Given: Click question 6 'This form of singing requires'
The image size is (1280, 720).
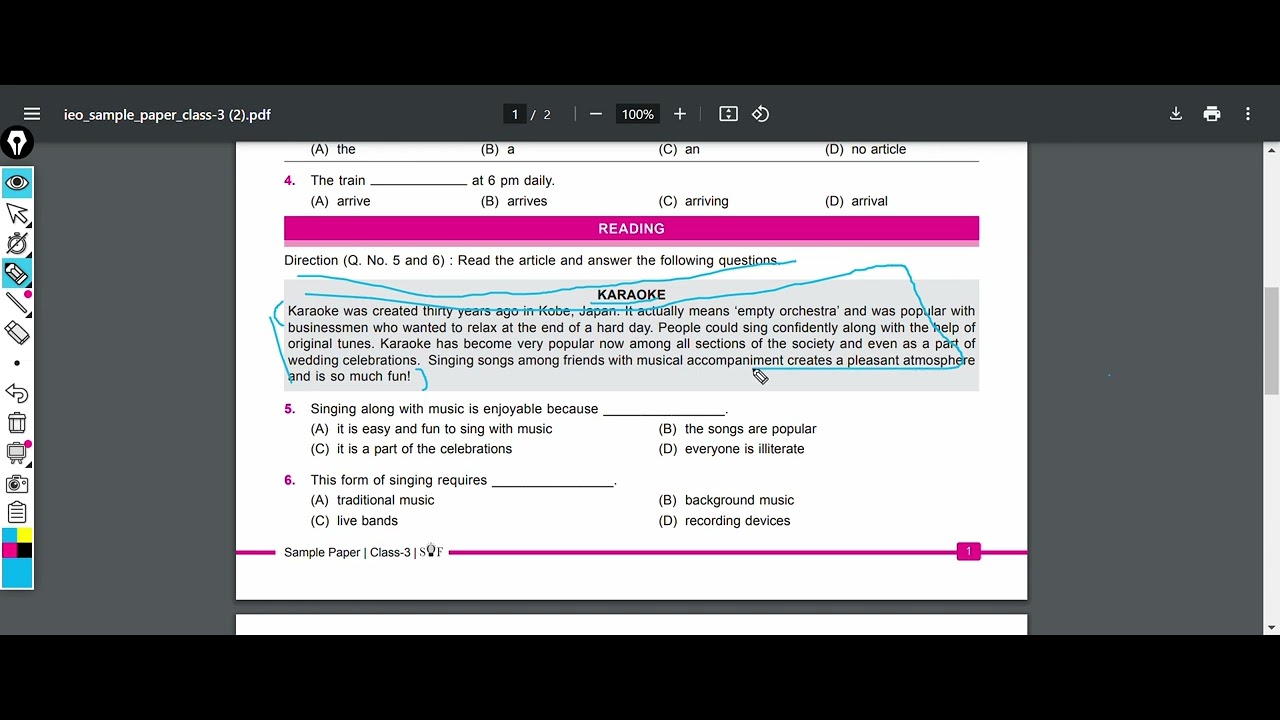Looking at the screenshot, I should 398,480.
